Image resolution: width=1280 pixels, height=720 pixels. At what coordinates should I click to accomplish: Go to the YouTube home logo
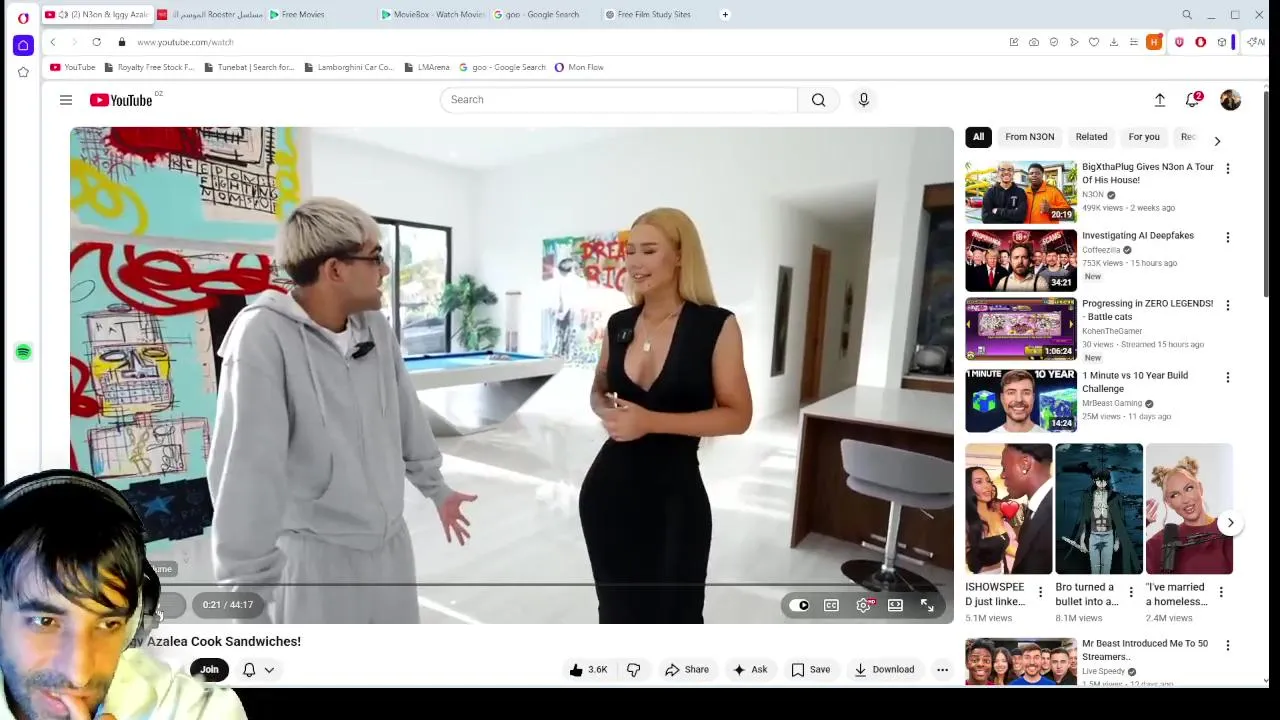(120, 100)
